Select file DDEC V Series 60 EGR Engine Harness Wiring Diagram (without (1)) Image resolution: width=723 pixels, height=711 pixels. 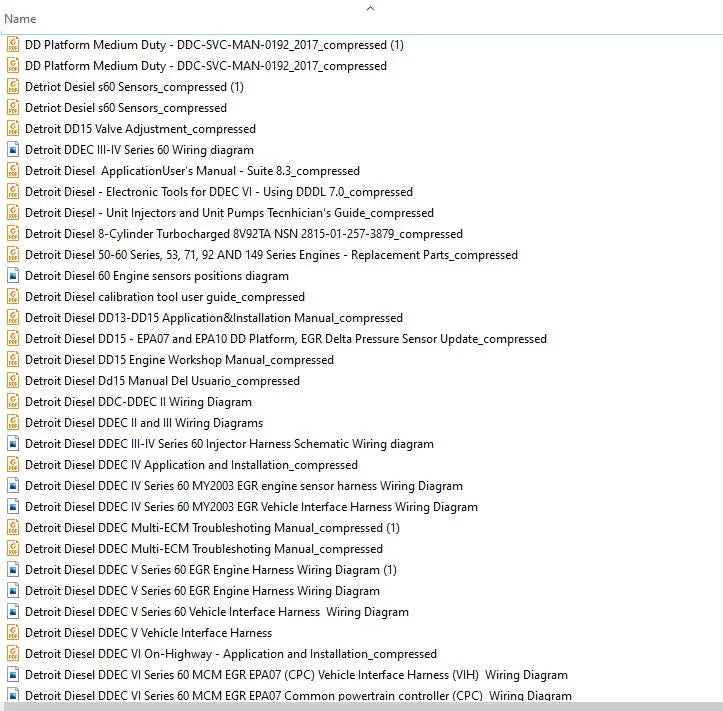coord(202,591)
